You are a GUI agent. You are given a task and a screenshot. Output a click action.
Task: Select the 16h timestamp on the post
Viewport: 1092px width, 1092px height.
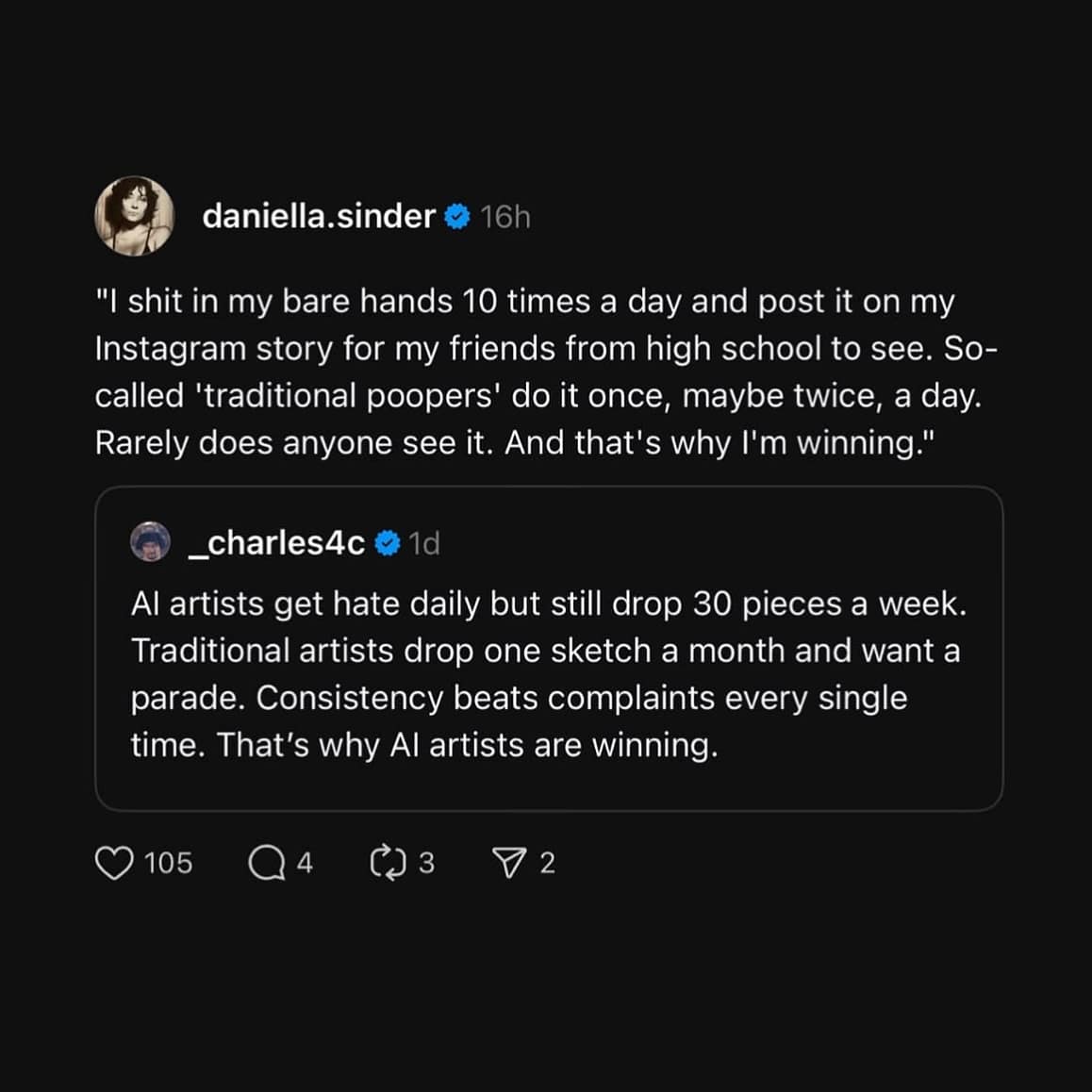coord(505,216)
